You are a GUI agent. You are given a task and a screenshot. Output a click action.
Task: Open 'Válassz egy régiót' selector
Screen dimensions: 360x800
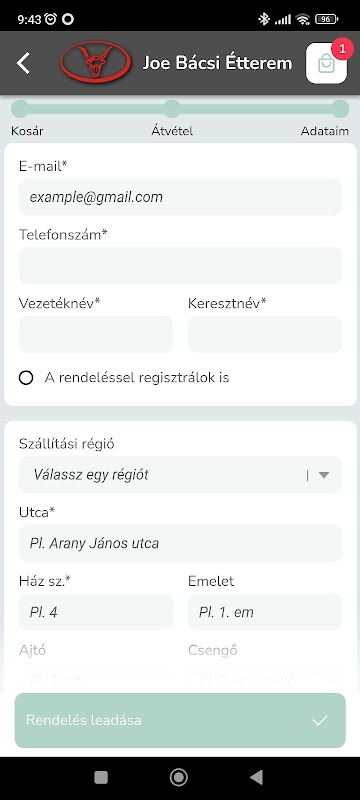tap(181, 474)
